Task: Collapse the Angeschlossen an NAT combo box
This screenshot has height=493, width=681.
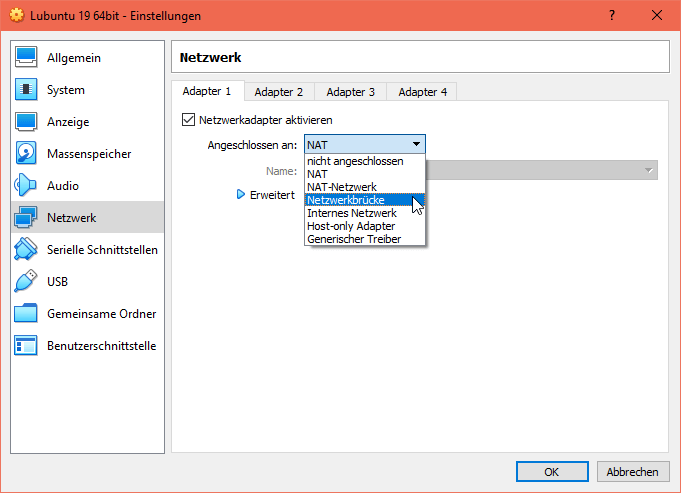Action: [x=365, y=144]
